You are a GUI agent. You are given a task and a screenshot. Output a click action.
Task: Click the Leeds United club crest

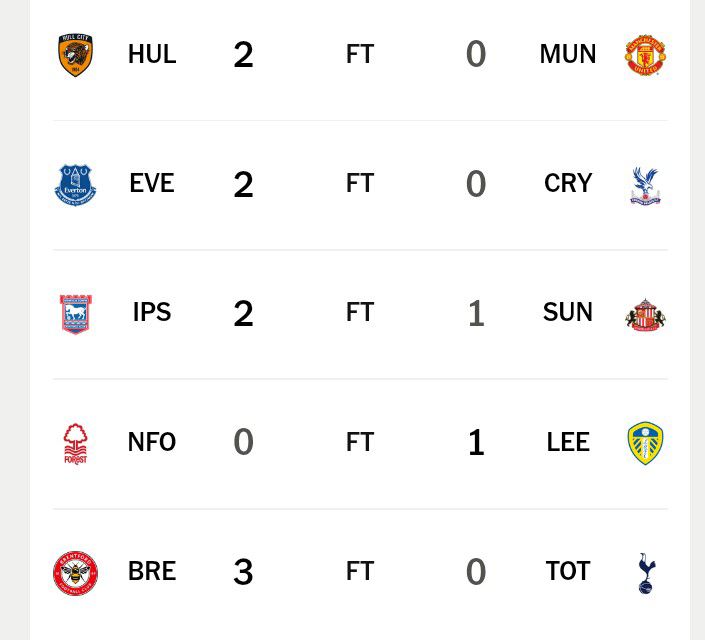[x=645, y=443]
